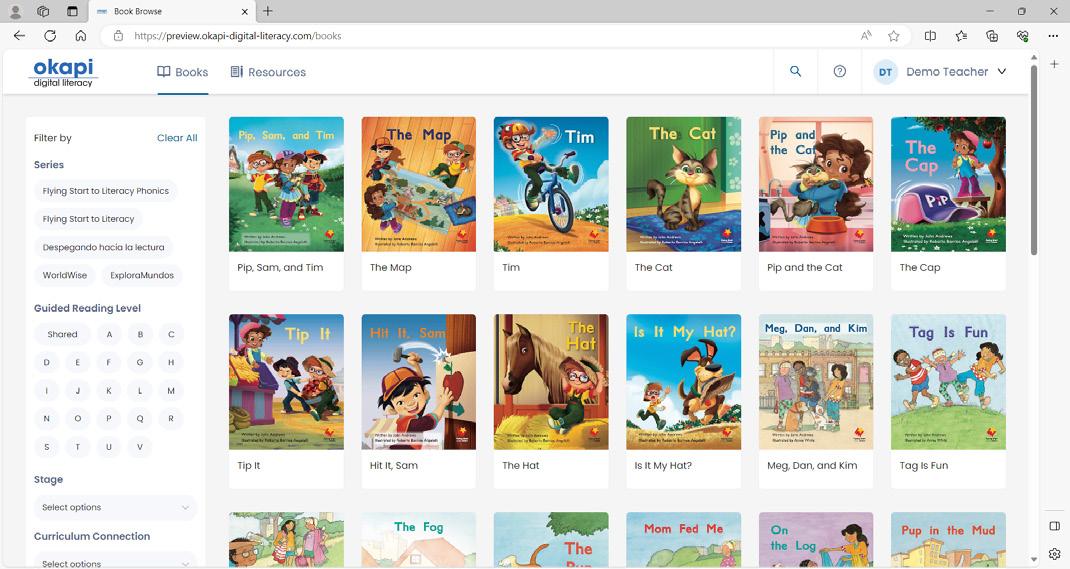1070x569 pixels.
Task: Go back with browser back arrow
Action: tap(19, 35)
